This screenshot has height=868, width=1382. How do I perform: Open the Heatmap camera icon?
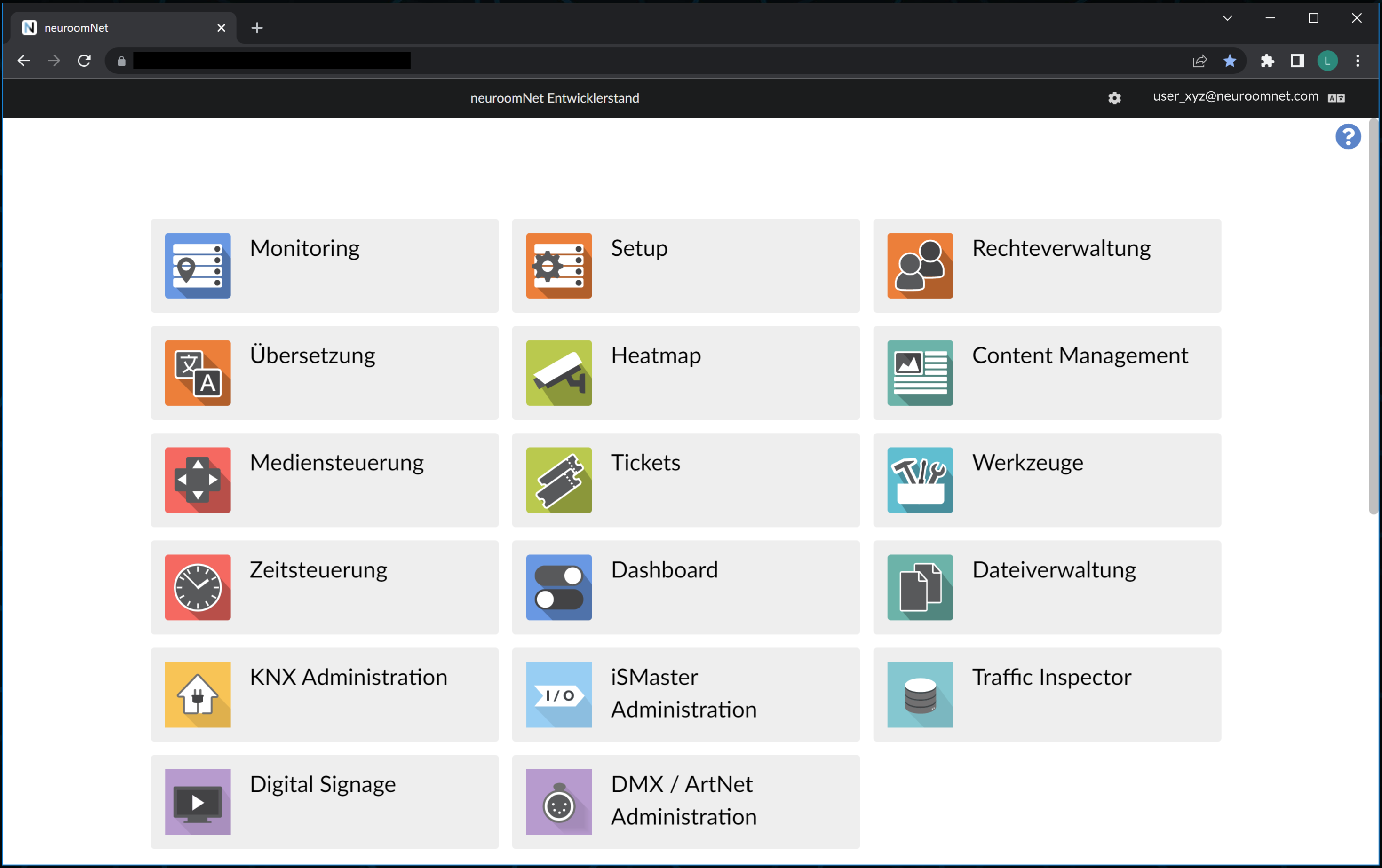[558, 373]
